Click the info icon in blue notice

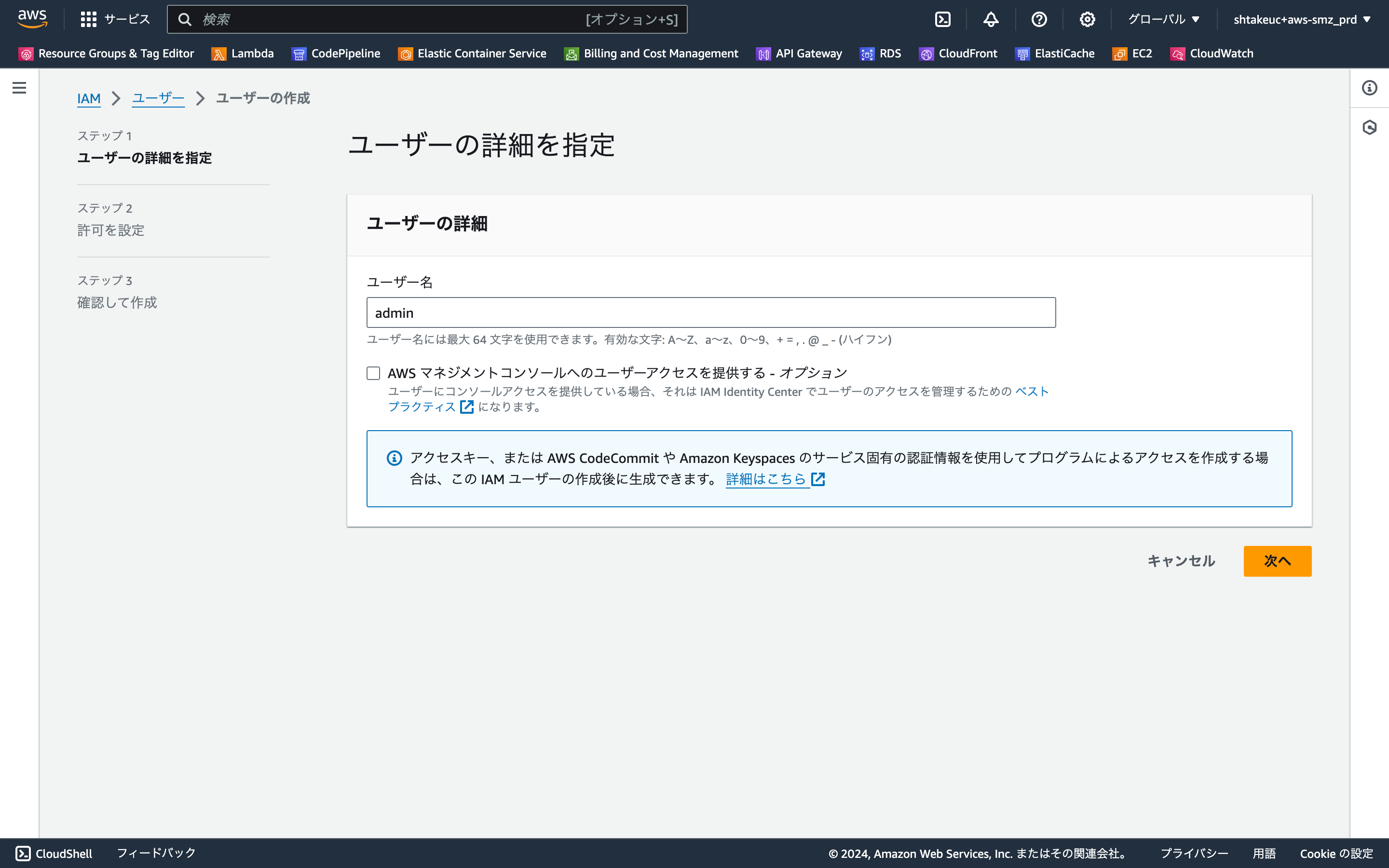coord(395,458)
